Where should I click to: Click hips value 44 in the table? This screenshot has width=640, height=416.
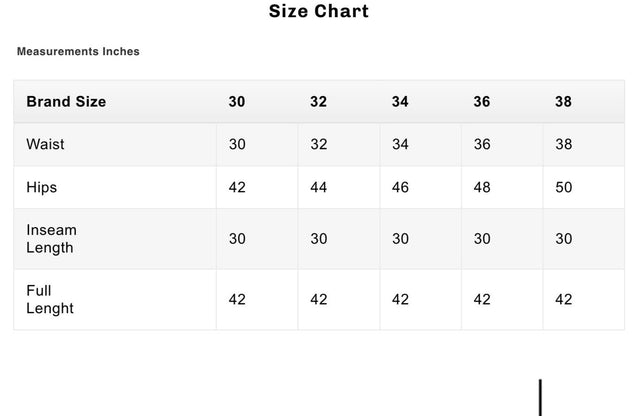click(x=319, y=188)
